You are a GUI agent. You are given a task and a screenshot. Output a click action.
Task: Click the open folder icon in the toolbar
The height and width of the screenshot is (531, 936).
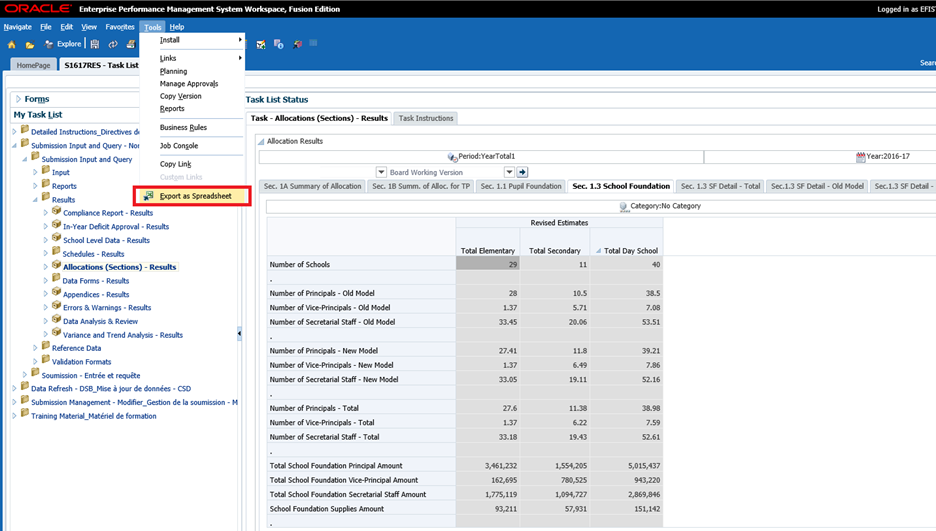pos(30,44)
